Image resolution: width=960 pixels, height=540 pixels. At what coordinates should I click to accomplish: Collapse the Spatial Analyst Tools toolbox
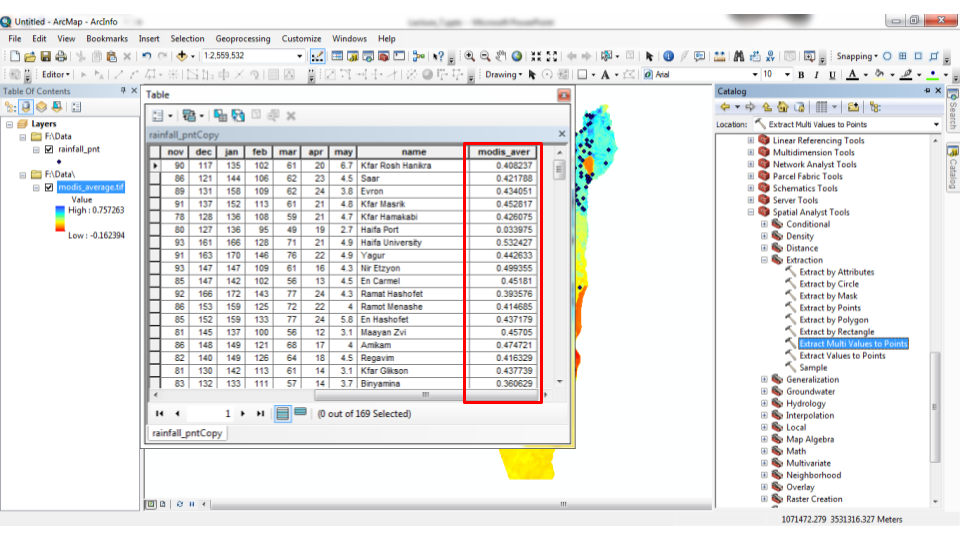pos(751,212)
